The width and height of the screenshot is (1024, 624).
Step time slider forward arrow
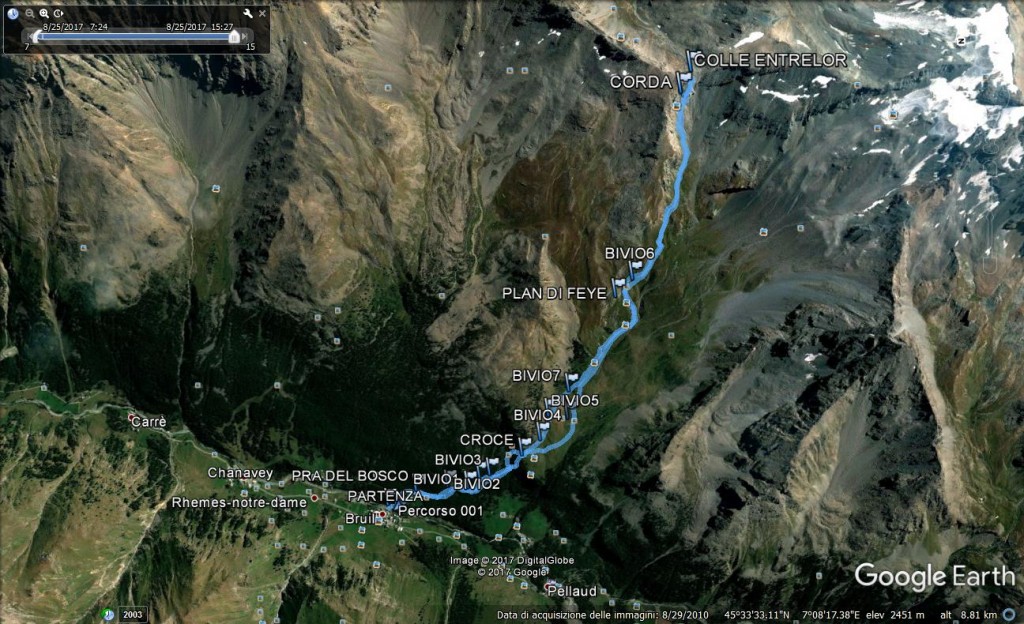(x=245, y=37)
